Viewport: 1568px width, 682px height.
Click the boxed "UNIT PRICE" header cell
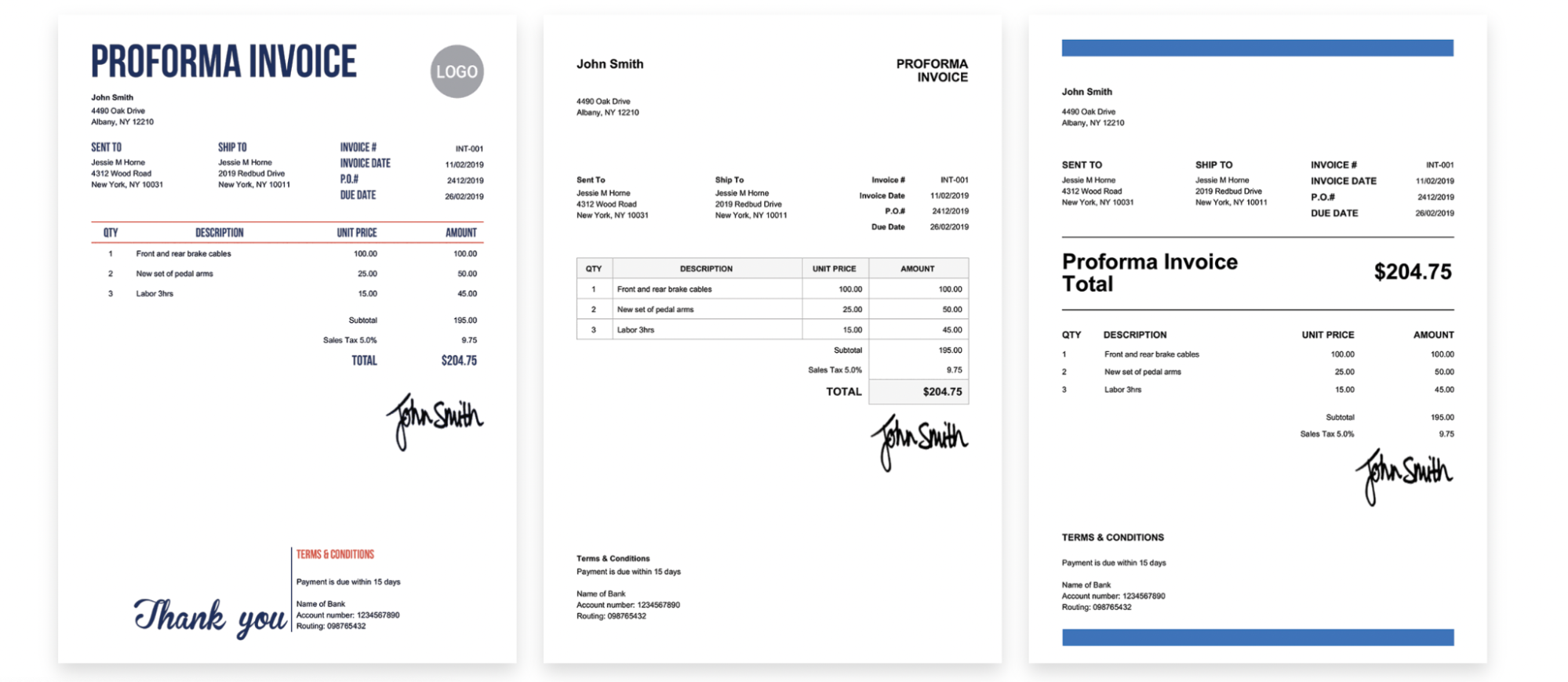point(835,268)
